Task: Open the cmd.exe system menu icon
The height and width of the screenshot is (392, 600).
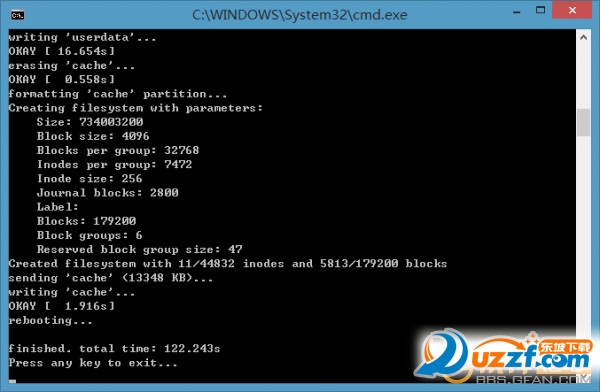Action: [x=18, y=15]
